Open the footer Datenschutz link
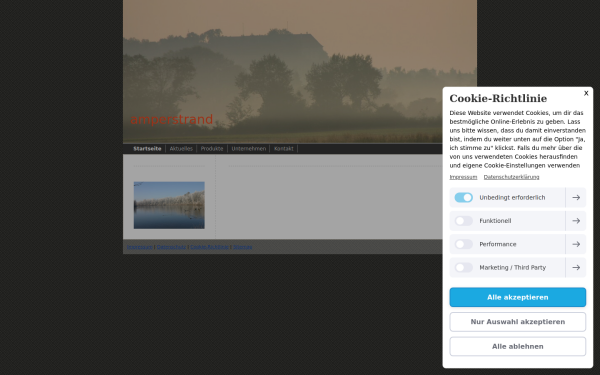 [171, 247]
